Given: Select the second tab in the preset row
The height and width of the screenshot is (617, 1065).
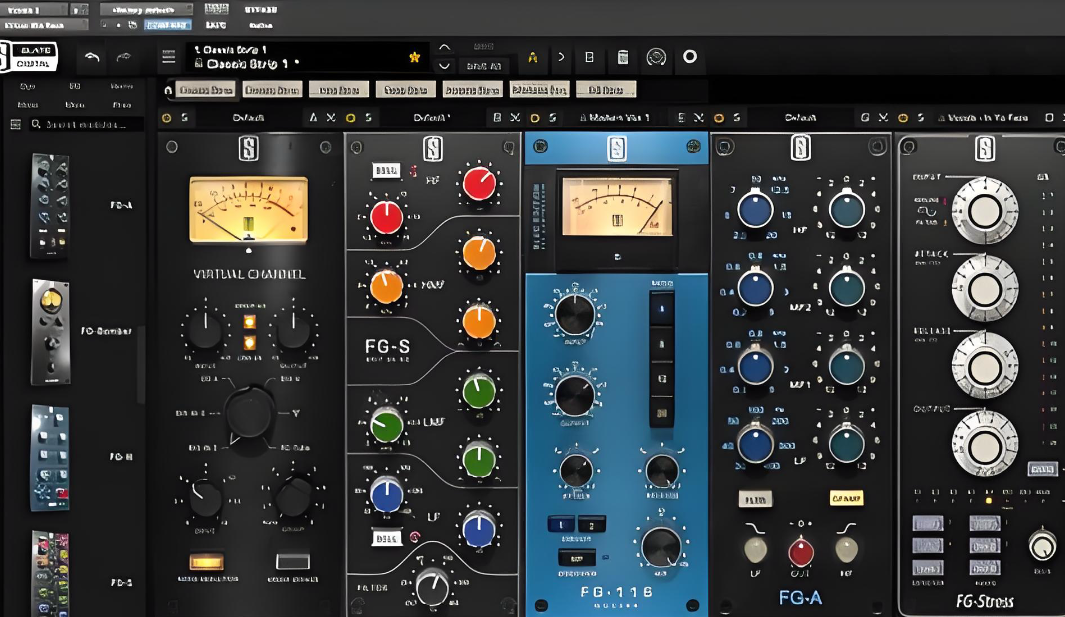Looking at the screenshot, I should tap(272, 90).
